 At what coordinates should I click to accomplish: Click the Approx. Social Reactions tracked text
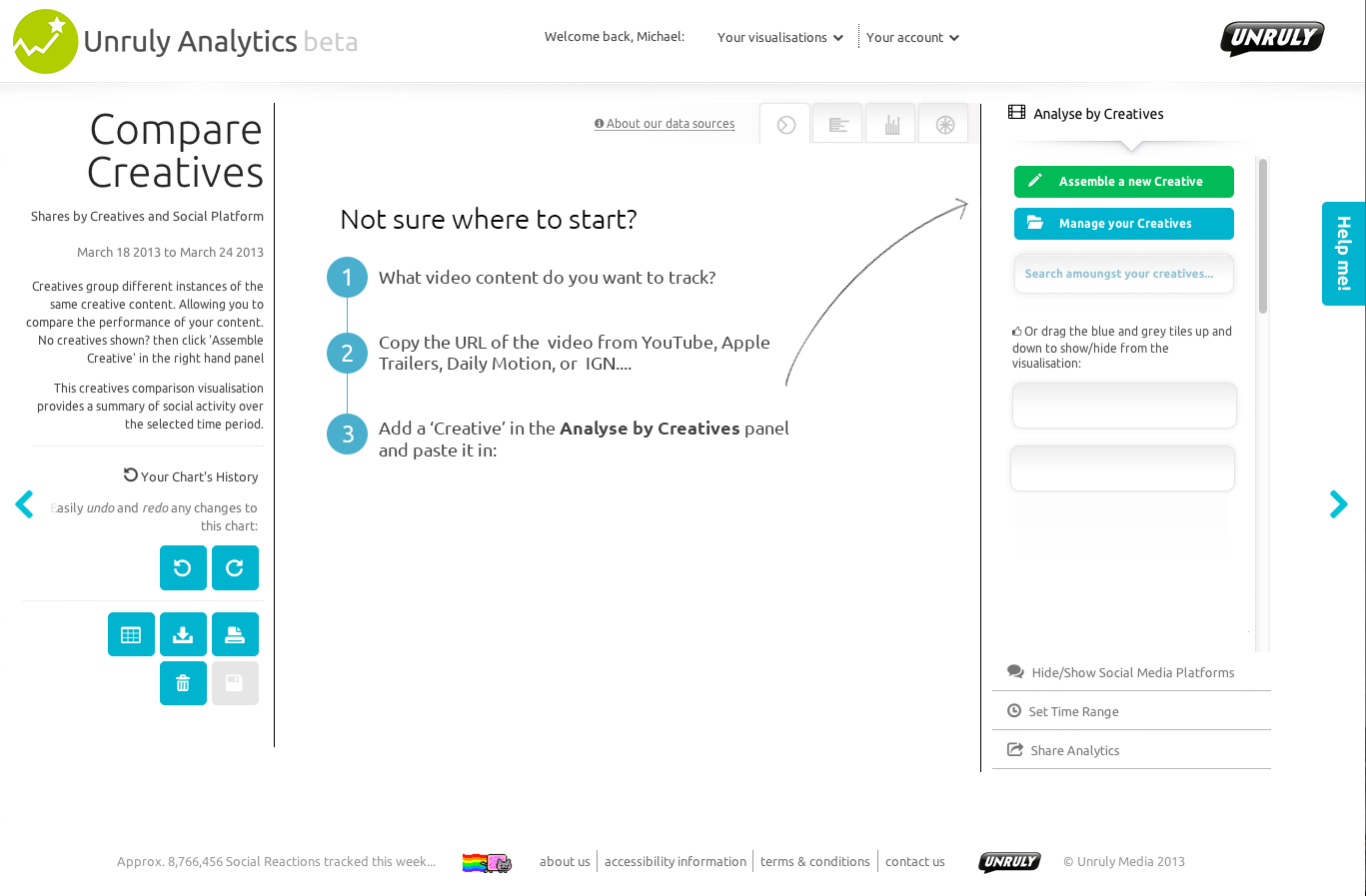(x=276, y=861)
